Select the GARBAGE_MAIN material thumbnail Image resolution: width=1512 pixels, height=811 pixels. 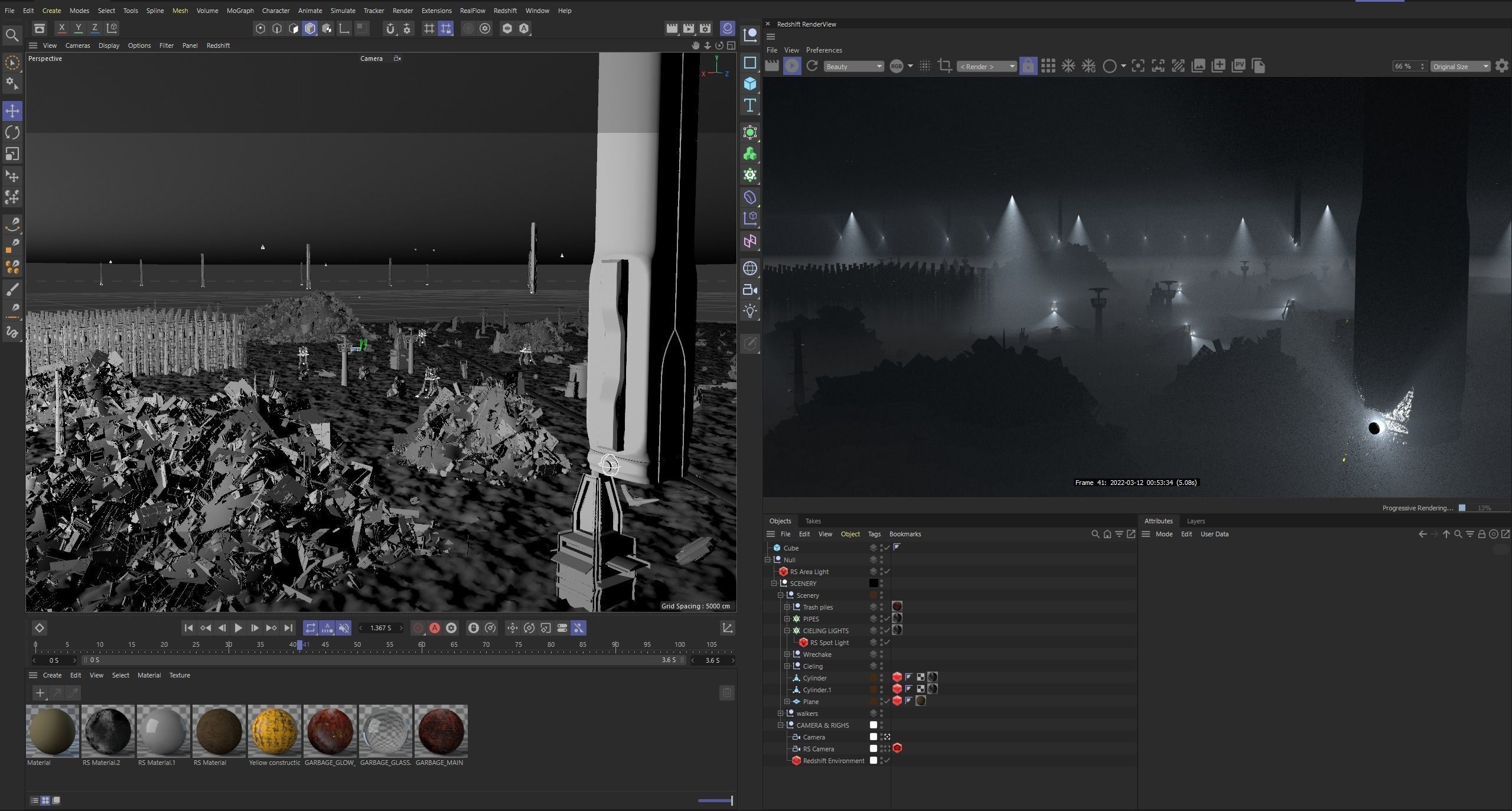coord(441,731)
